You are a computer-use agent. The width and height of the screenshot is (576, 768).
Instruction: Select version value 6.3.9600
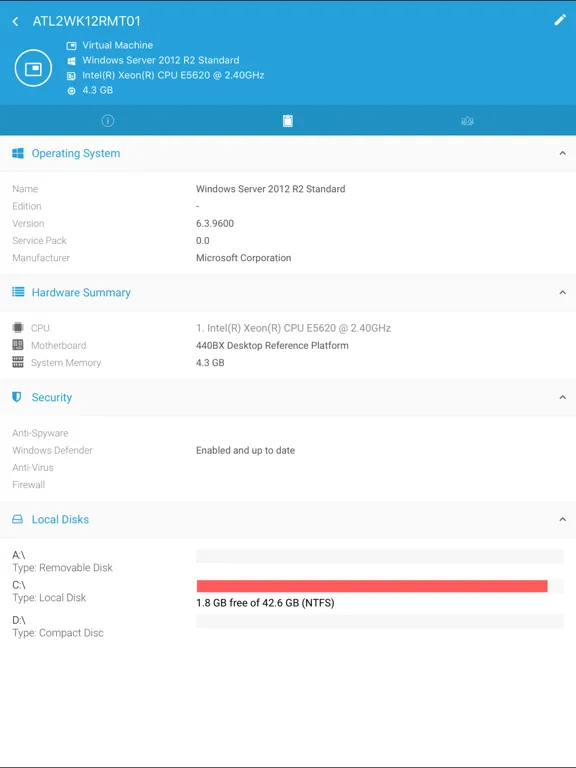pyautogui.click(x=215, y=223)
